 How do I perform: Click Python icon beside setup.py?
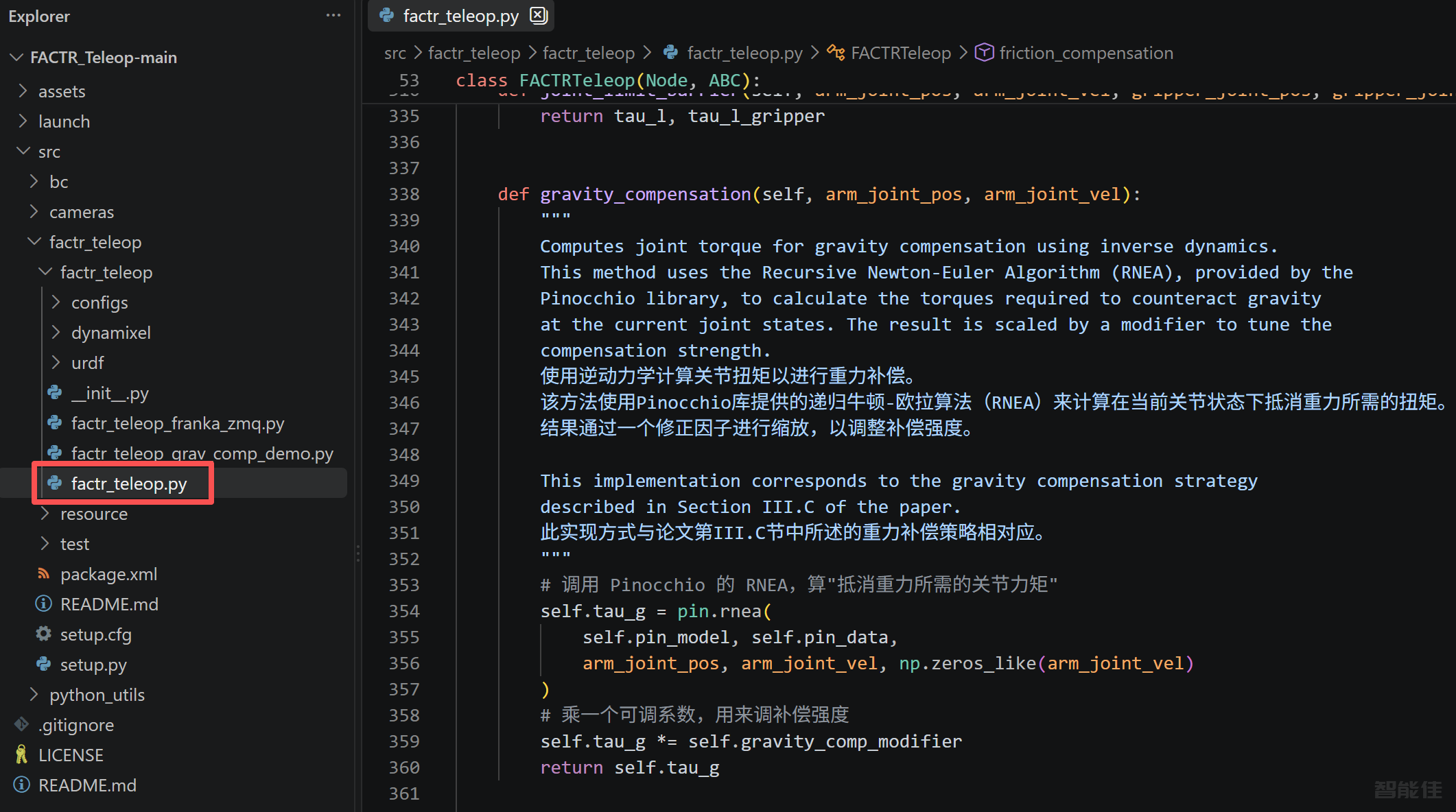43,665
